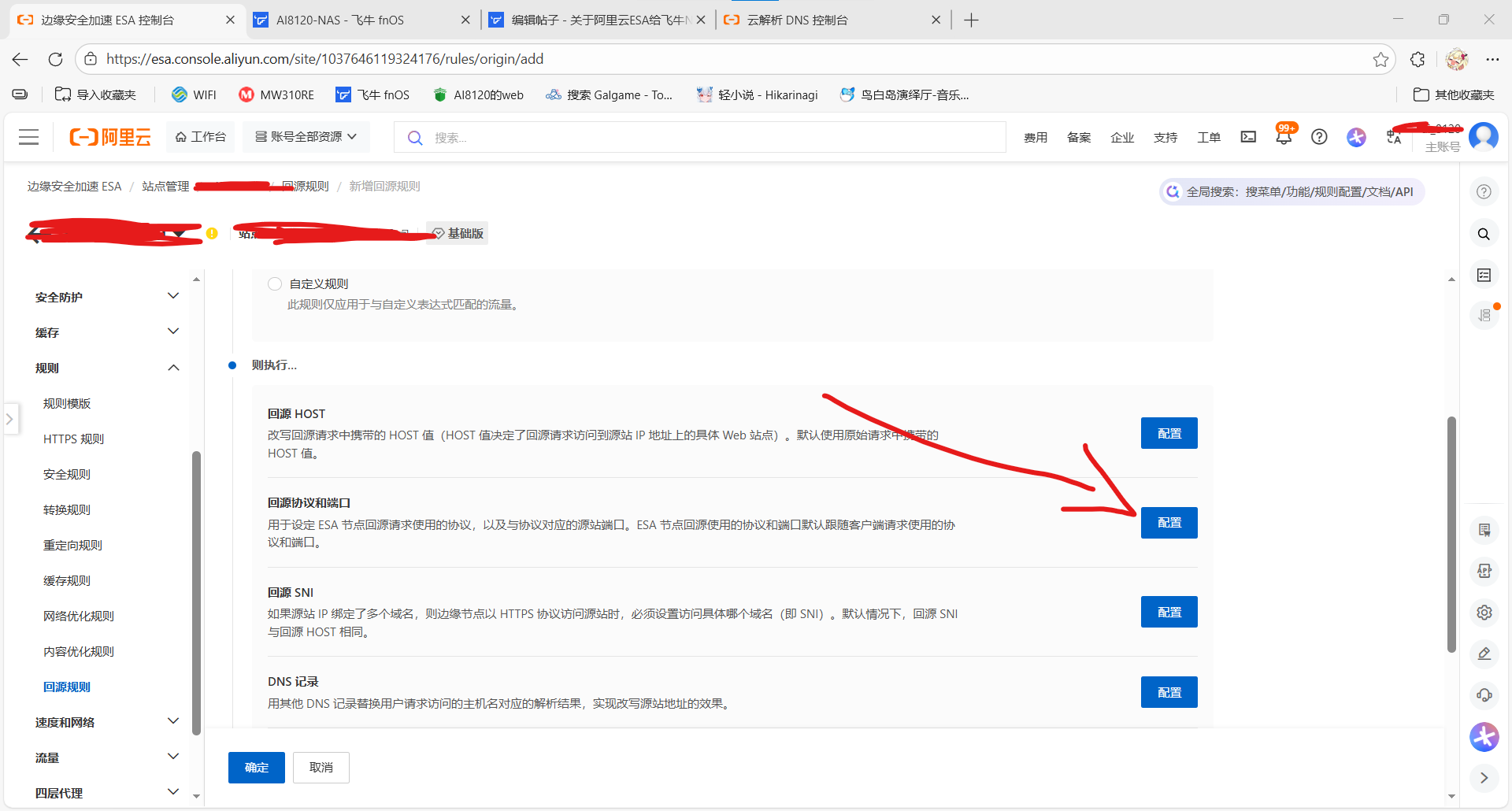Go back in browser history
The height and width of the screenshot is (811, 1512).
20,59
